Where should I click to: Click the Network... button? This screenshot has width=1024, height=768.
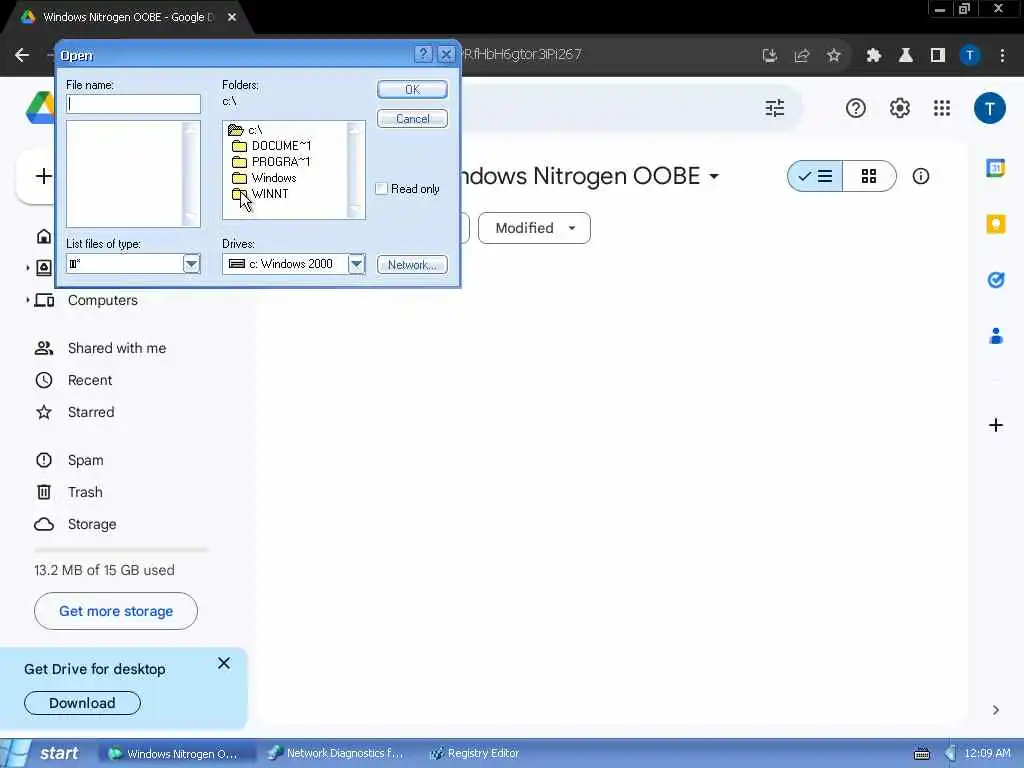[x=412, y=264]
